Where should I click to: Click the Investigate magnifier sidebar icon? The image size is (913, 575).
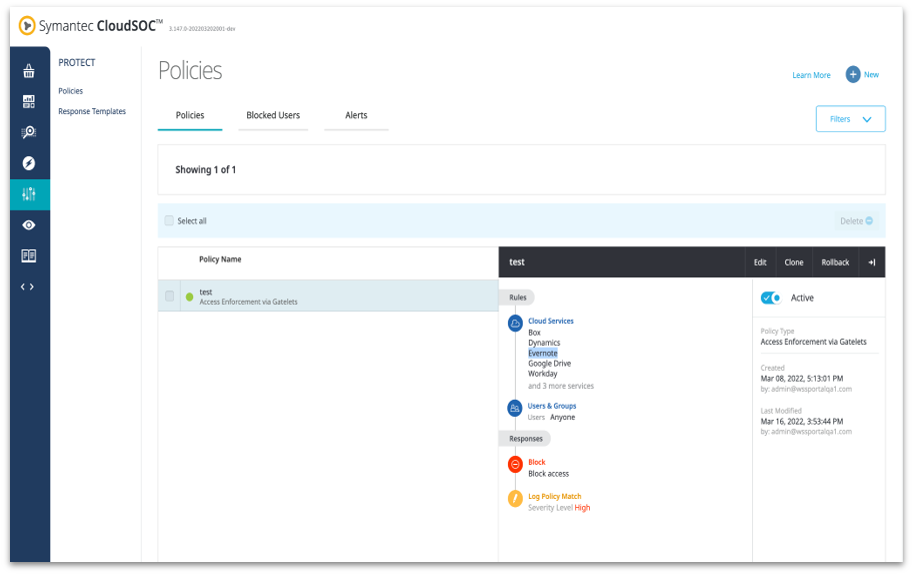29,132
